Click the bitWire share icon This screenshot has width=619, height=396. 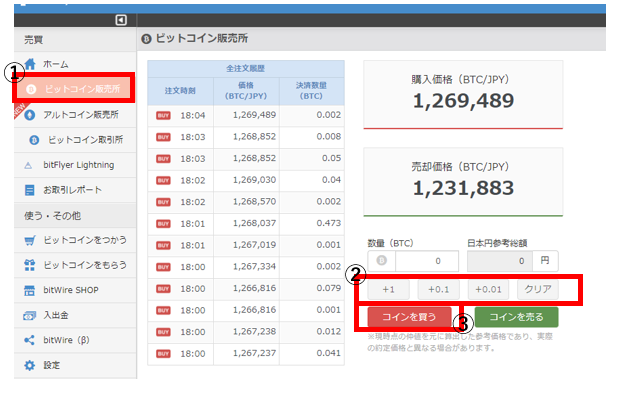pyautogui.click(x=30, y=340)
